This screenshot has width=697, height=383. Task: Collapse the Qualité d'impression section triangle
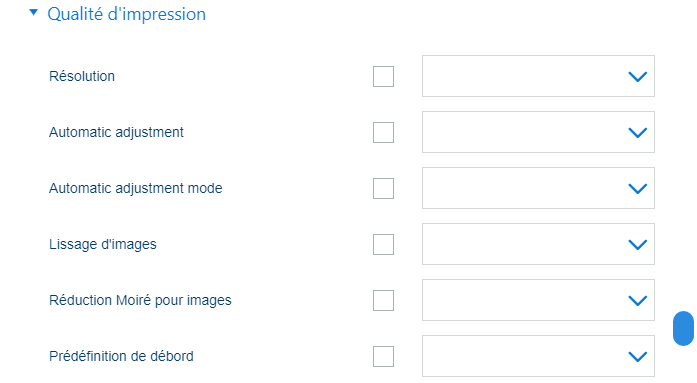click(33, 13)
